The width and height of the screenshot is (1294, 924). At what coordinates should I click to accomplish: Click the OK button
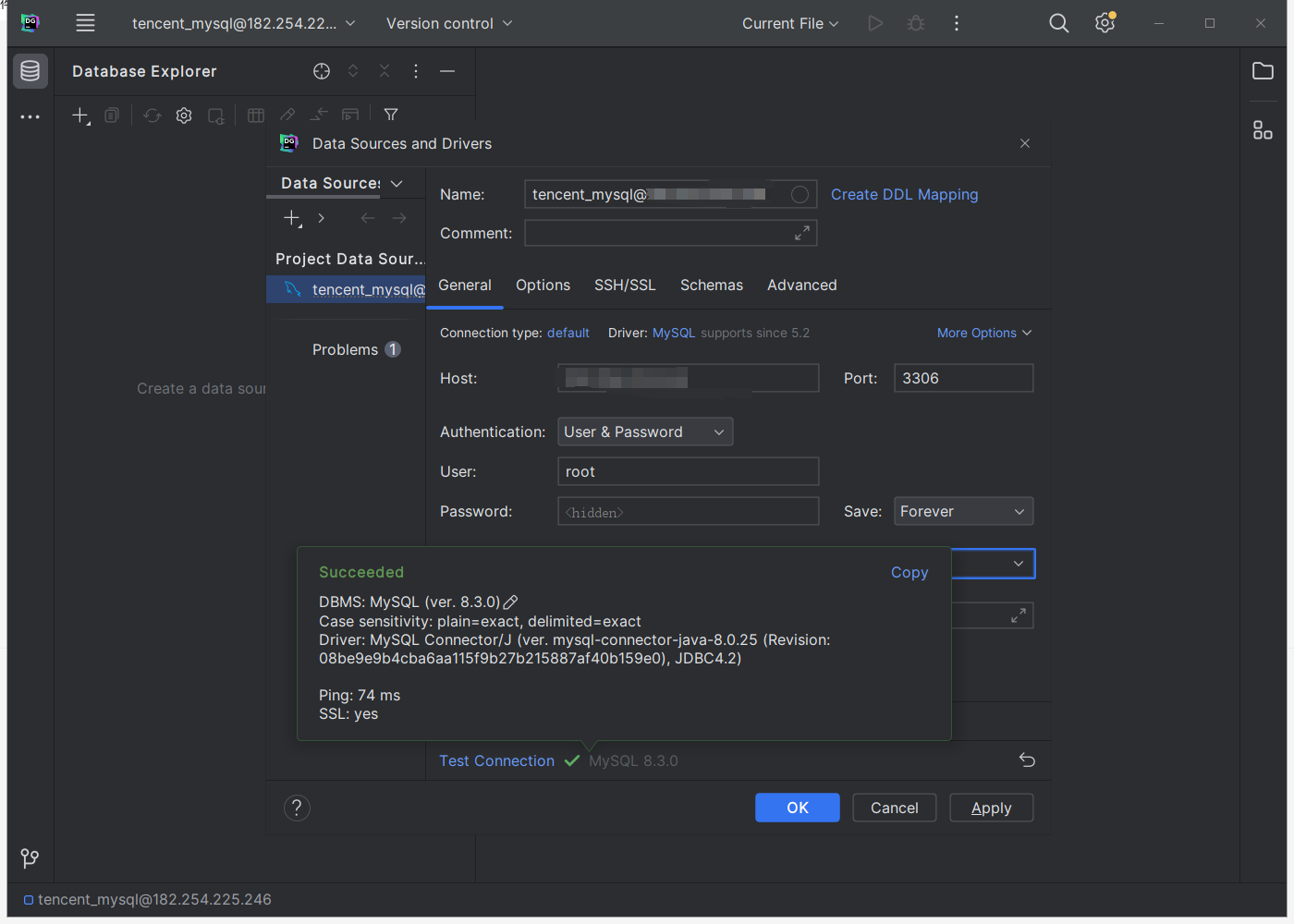(x=798, y=808)
